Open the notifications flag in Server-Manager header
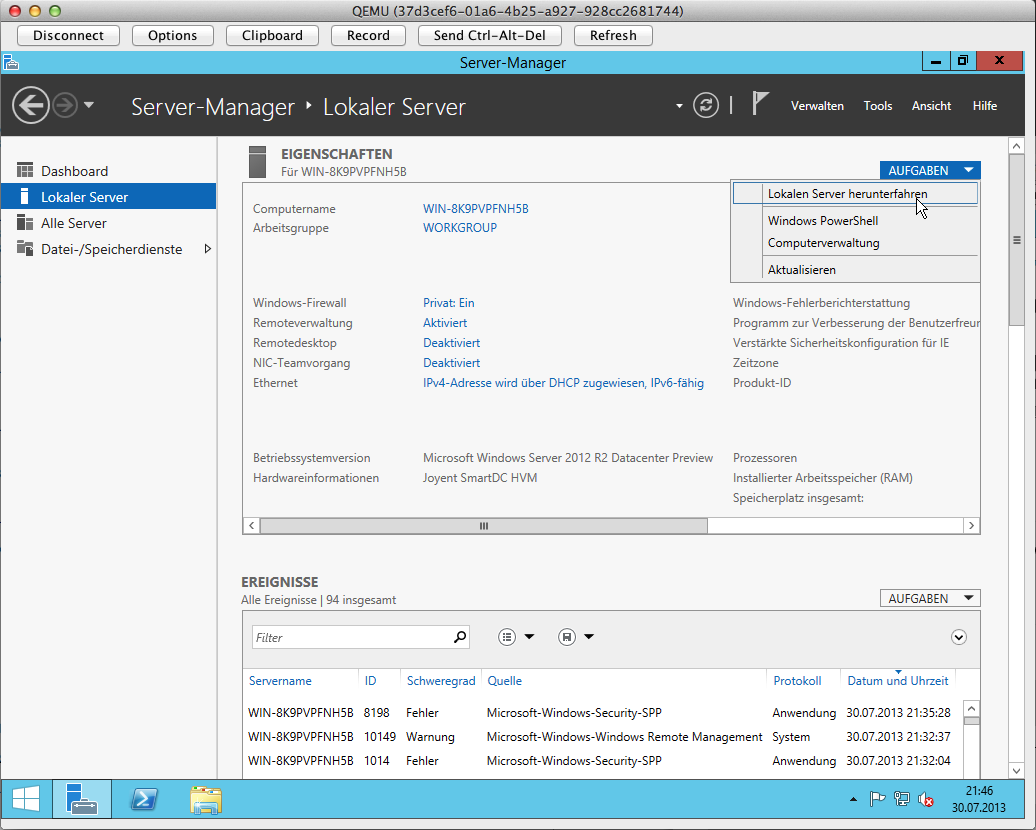Viewport: 1036px width, 830px height. [x=760, y=104]
